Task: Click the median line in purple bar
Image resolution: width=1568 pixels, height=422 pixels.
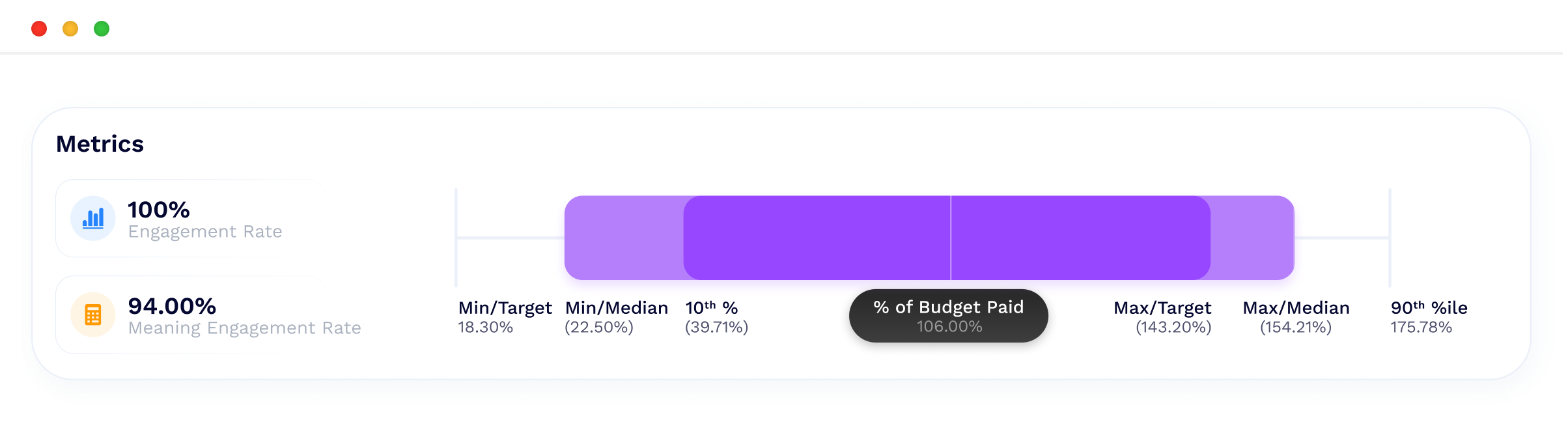Action: [x=951, y=238]
